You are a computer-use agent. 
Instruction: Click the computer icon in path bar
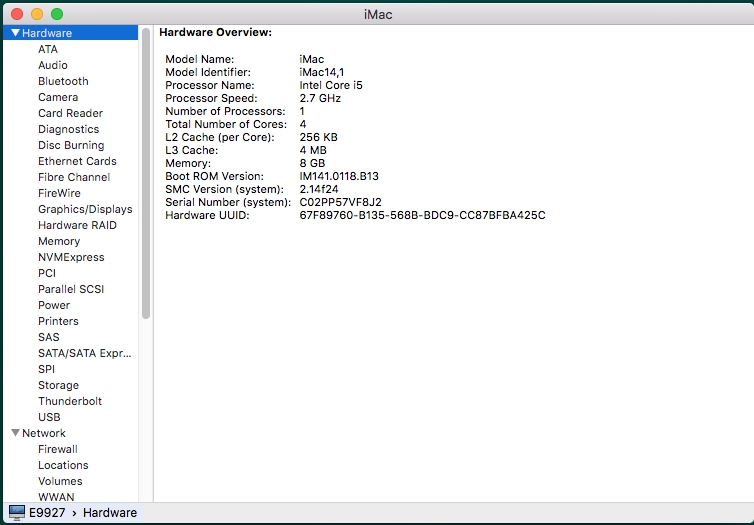[x=17, y=512]
